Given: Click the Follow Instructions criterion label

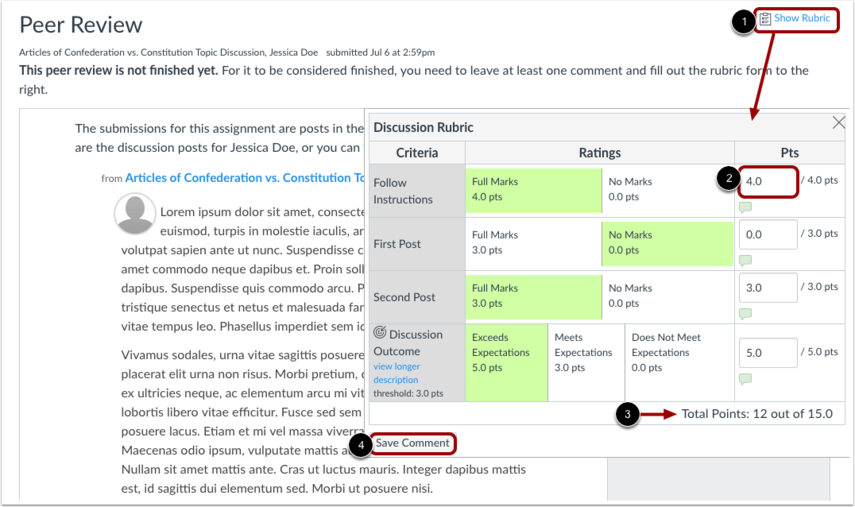Looking at the screenshot, I should tap(403, 191).
